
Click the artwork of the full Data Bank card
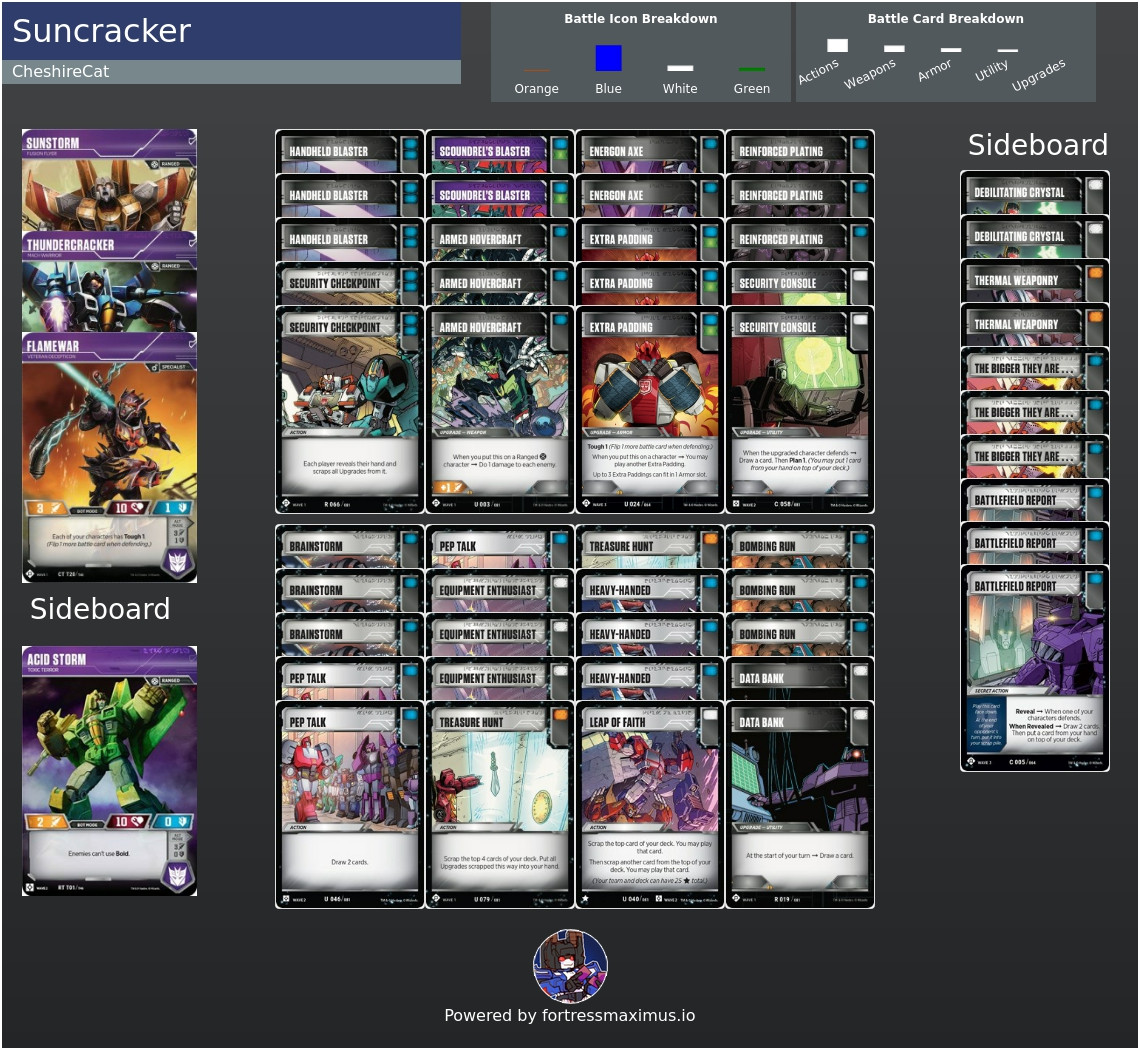pyautogui.click(x=799, y=780)
